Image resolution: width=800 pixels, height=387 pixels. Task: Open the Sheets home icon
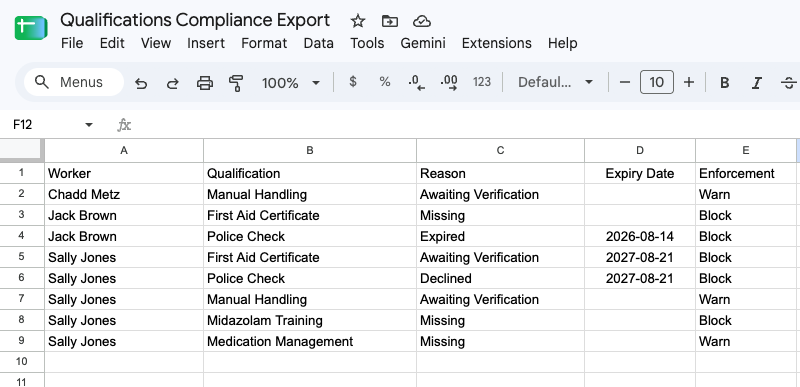click(x=31, y=28)
